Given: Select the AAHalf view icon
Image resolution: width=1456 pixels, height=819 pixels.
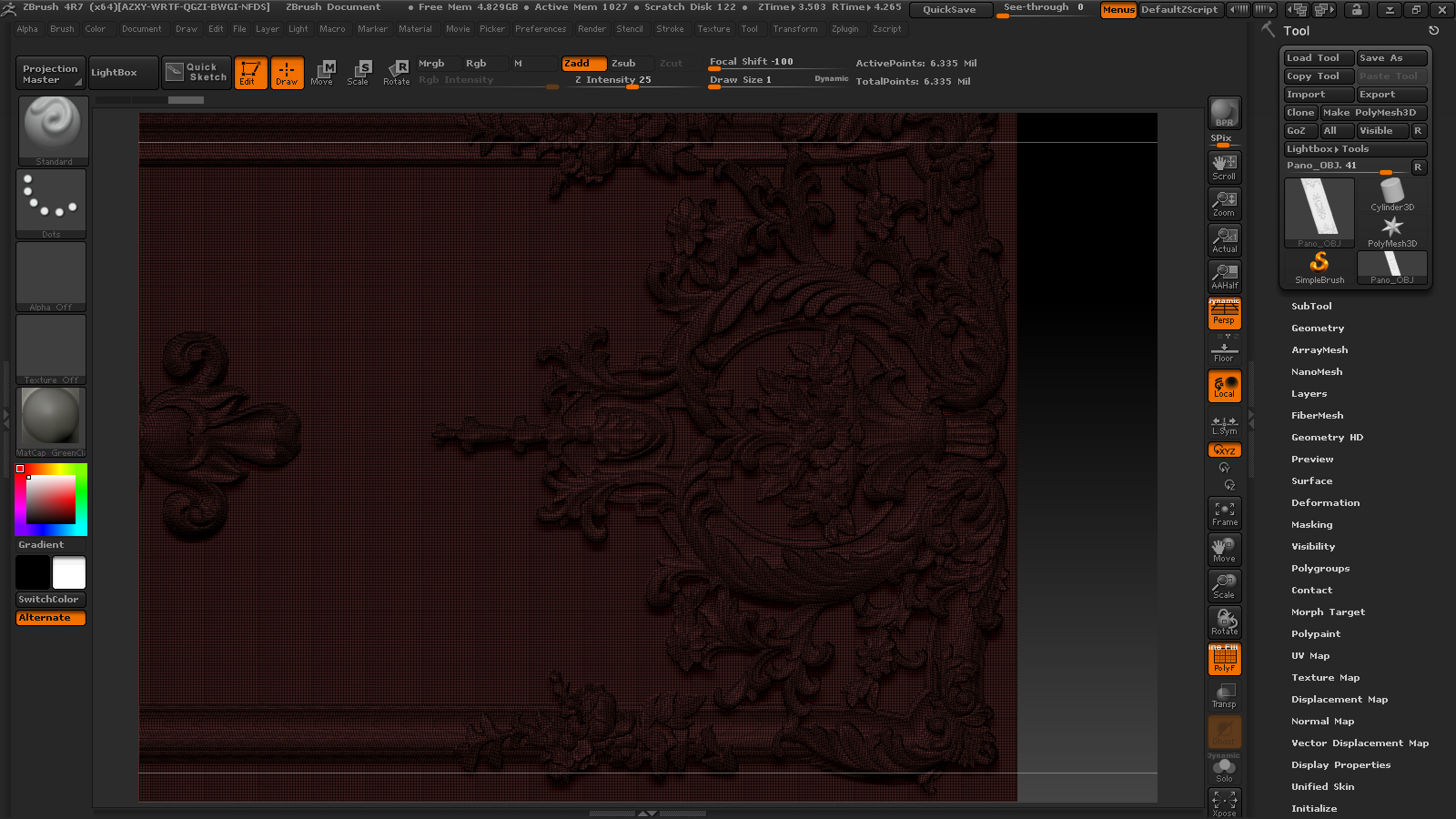Looking at the screenshot, I should 1224,276.
